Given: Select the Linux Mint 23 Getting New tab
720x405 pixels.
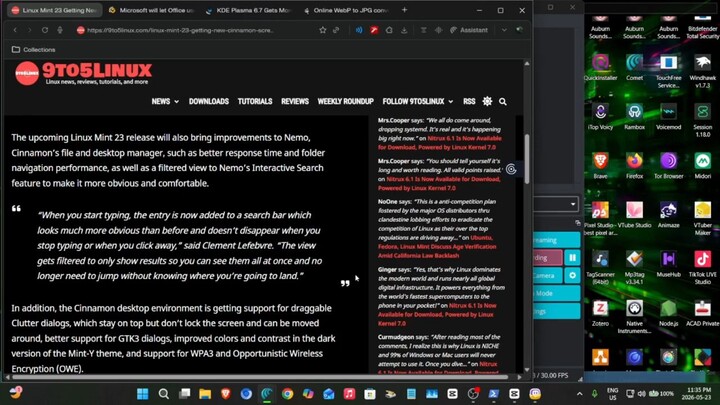Looking at the screenshot, I should (x=54, y=10).
